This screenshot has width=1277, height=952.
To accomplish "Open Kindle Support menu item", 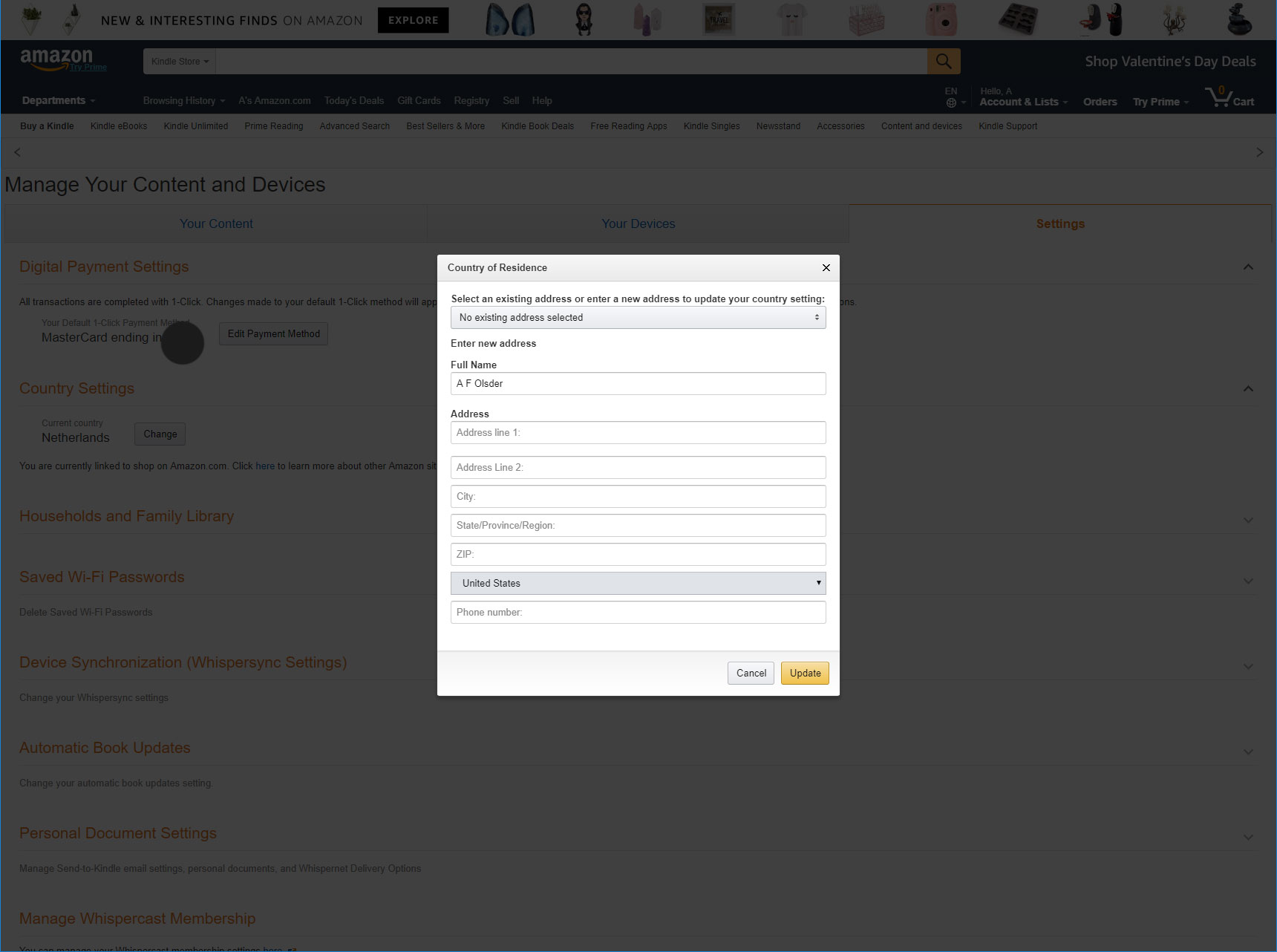I will pyautogui.click(x=1007, y=126).
